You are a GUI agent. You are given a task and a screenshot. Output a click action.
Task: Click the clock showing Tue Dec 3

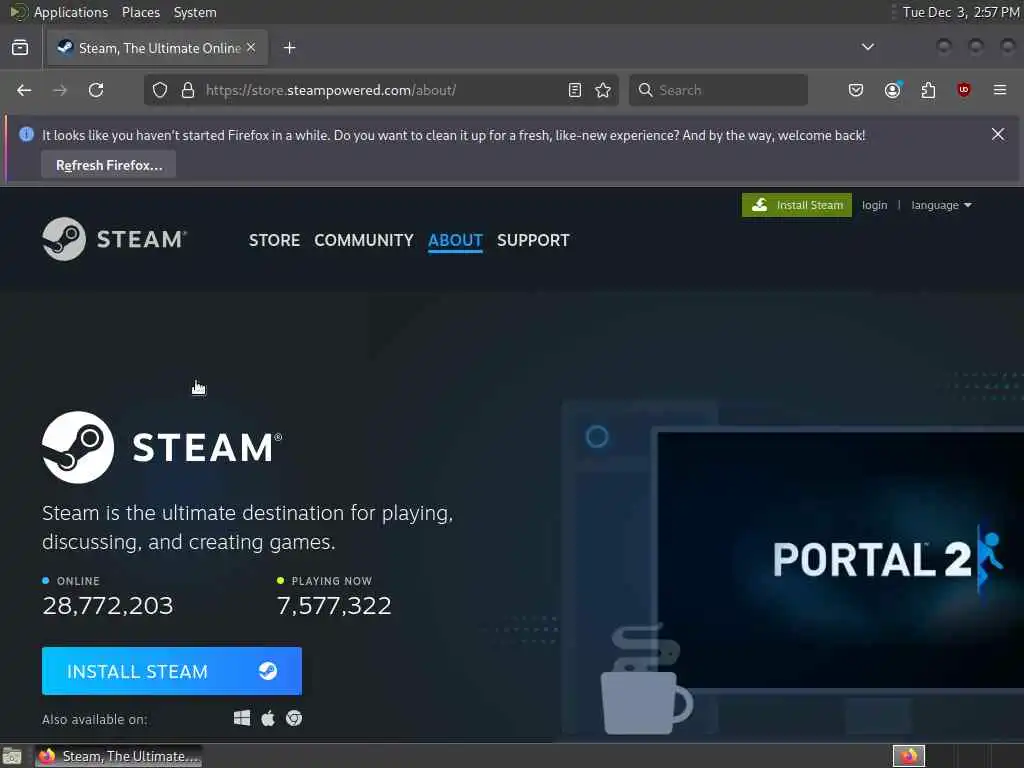[x=961, y=12]
